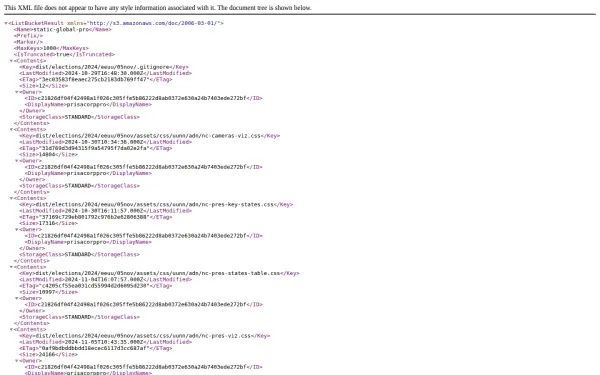
Task: Click the Size 17316 line
Action: (49, 223)
